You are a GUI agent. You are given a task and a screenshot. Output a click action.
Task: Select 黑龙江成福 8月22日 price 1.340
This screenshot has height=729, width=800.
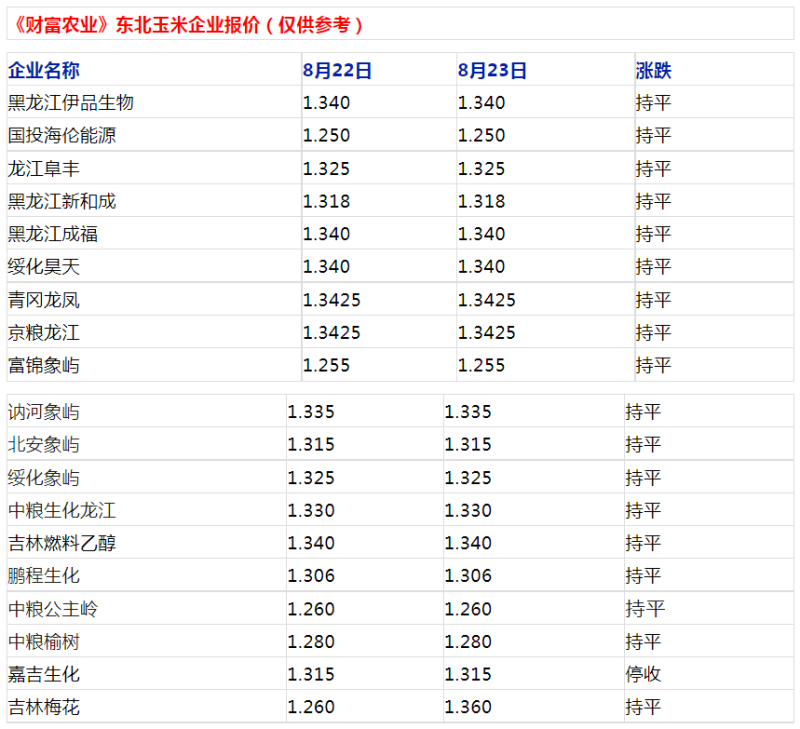327,234
